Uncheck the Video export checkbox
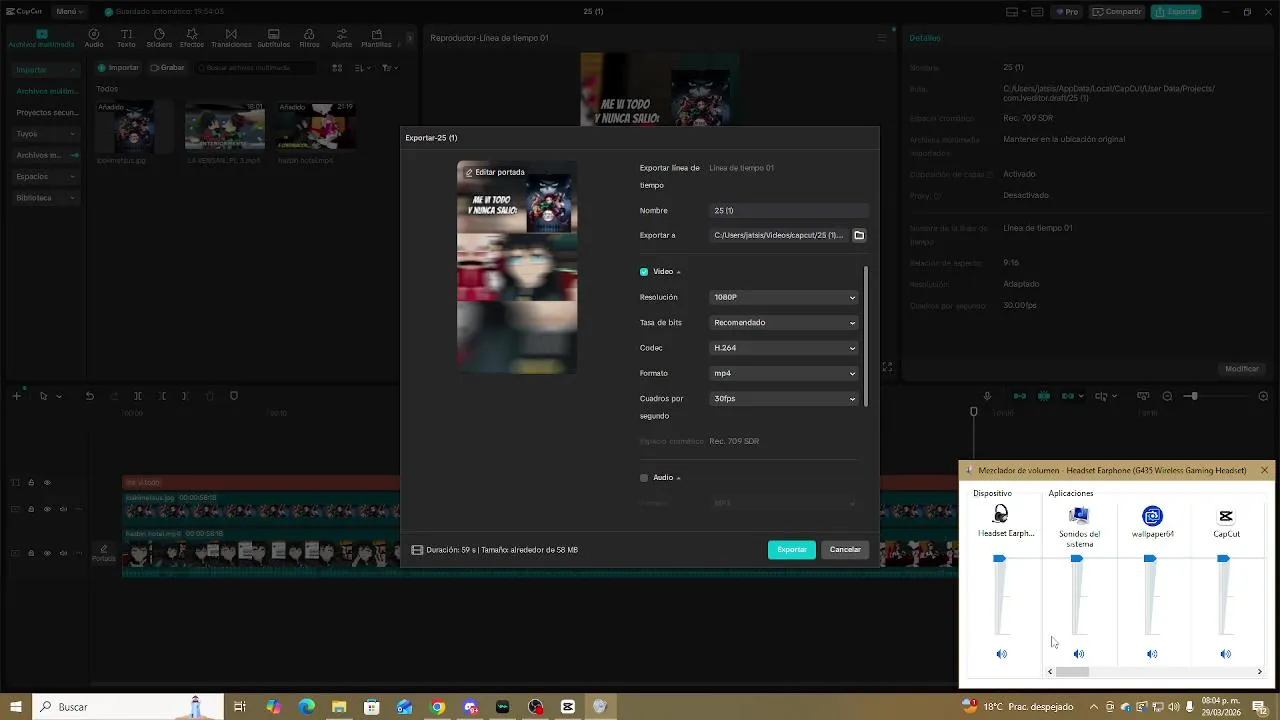This screenshot has width=1280, height=720. (x=644, y=272)
